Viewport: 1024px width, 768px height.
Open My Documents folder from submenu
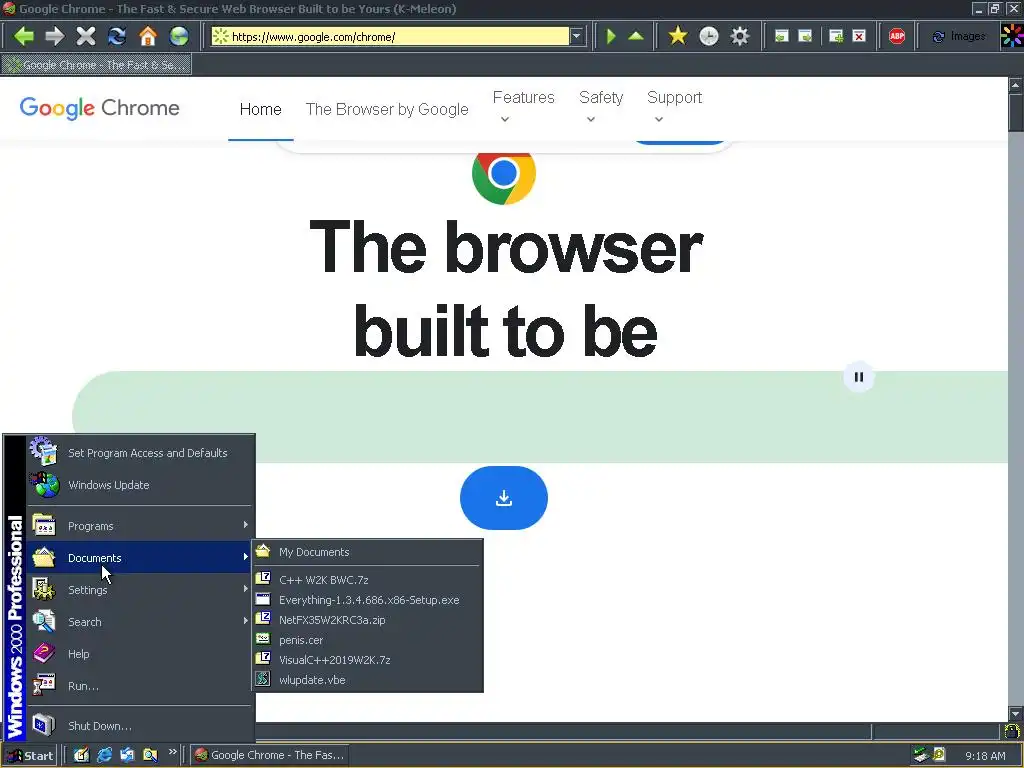point(368,552)
